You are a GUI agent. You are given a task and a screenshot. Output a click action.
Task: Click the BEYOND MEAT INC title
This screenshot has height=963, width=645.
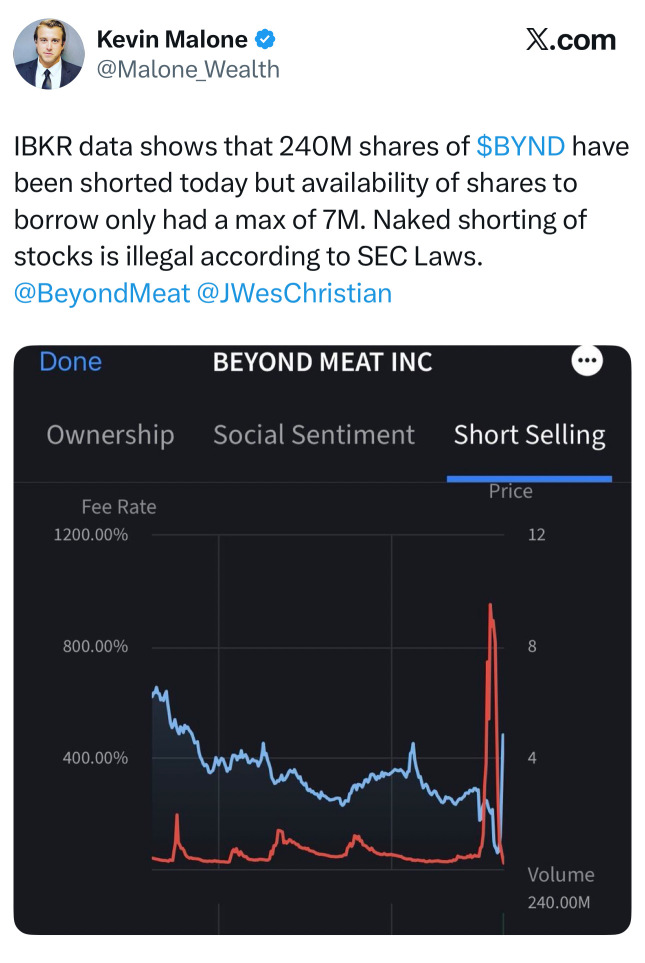pyautogui.click(x=322, y=362)
